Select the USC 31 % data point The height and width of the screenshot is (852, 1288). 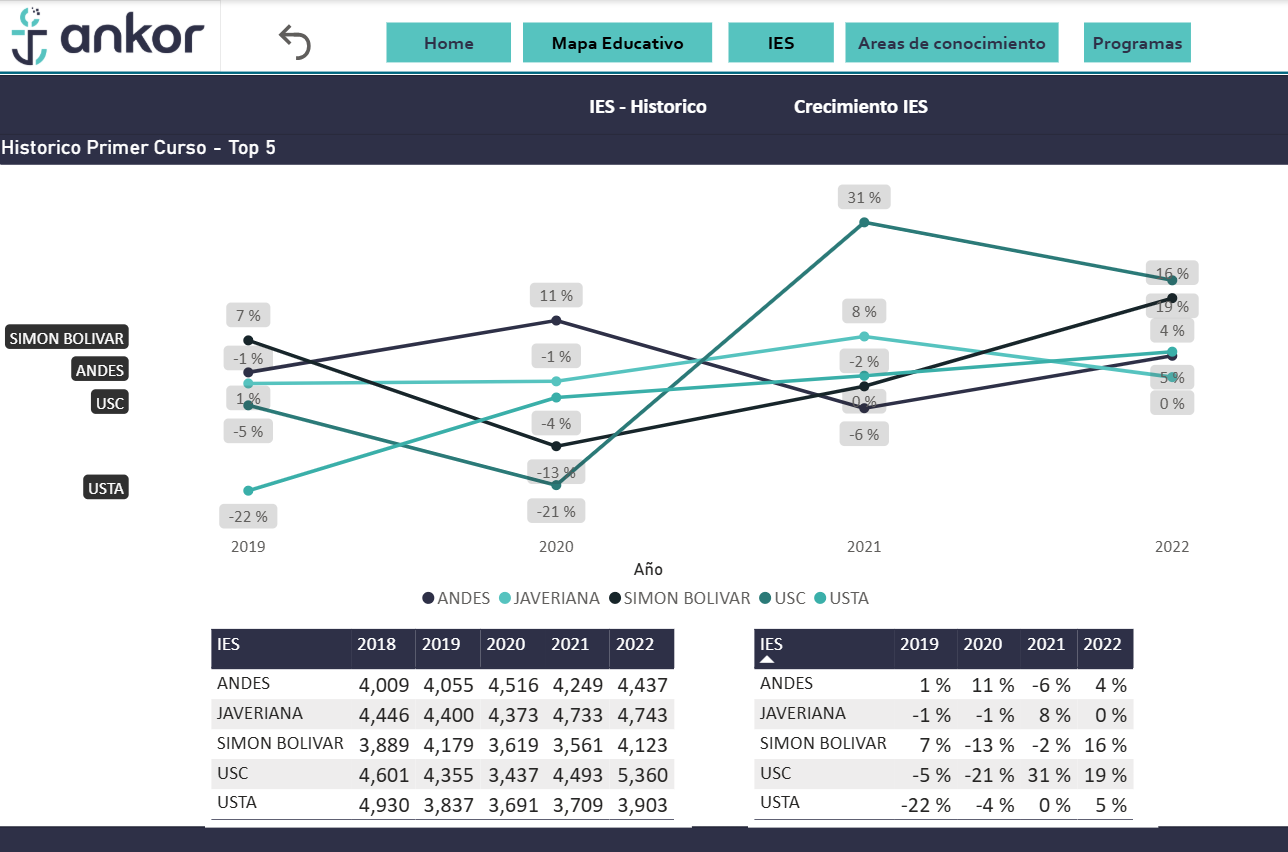[865, 222]
